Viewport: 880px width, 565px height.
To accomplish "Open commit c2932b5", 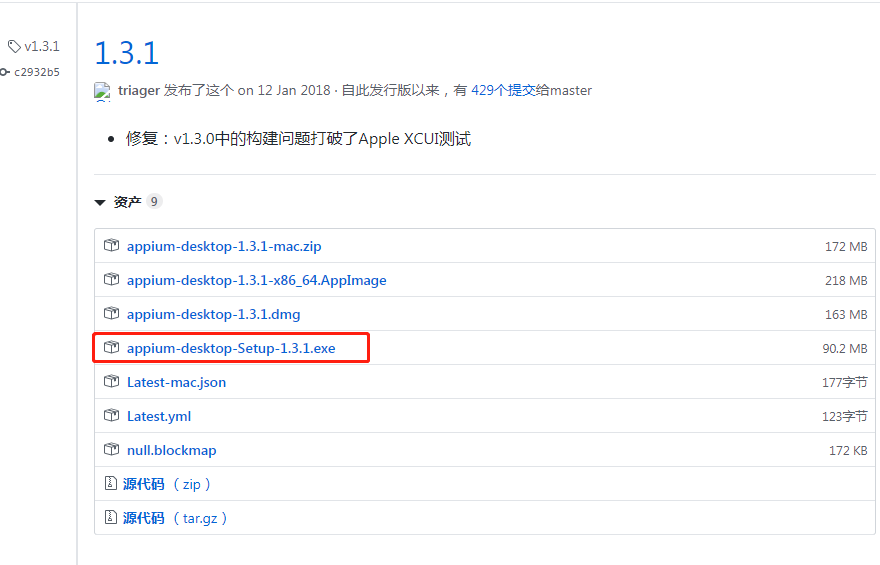I will (x=37, y=72).
